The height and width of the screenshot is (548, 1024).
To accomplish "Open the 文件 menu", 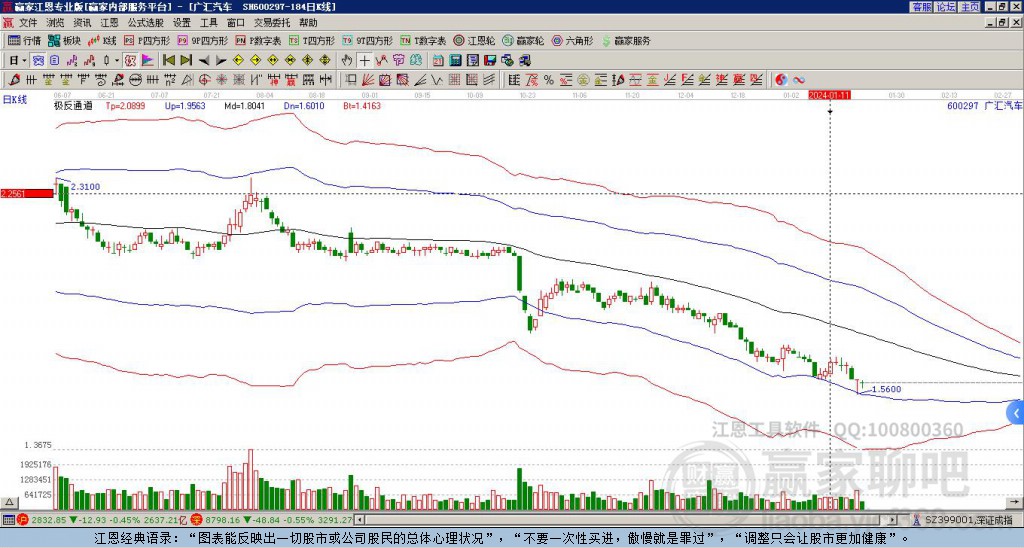I will (x=28, y=23).
